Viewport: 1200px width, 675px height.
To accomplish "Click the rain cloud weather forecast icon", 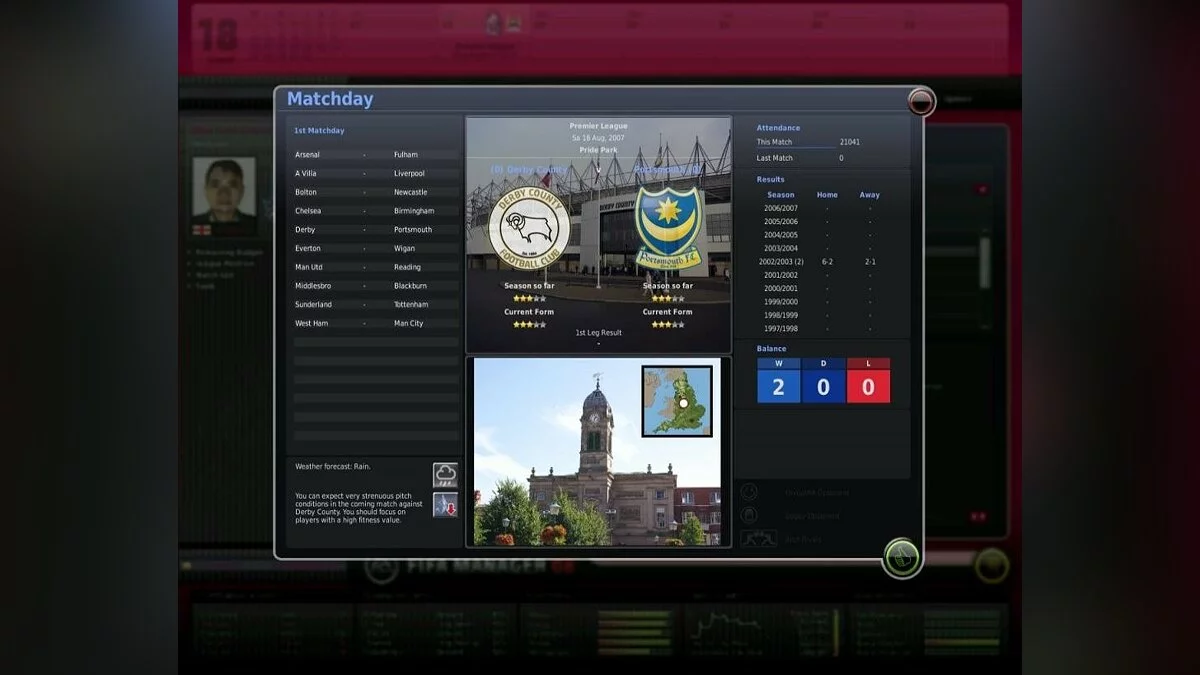I will click(x=445, y=474).
